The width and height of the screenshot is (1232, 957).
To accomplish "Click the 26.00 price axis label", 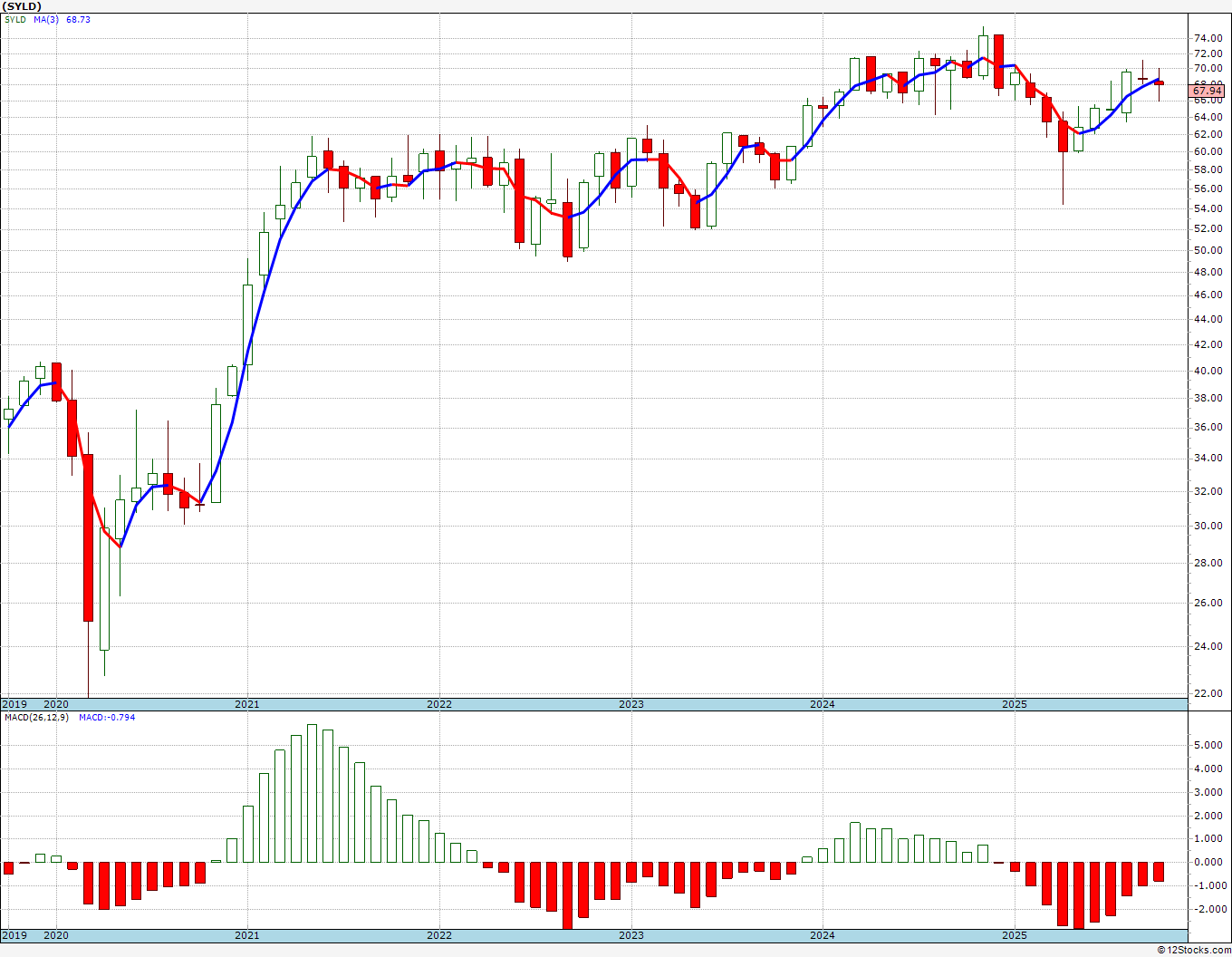I will point(1208,603).
